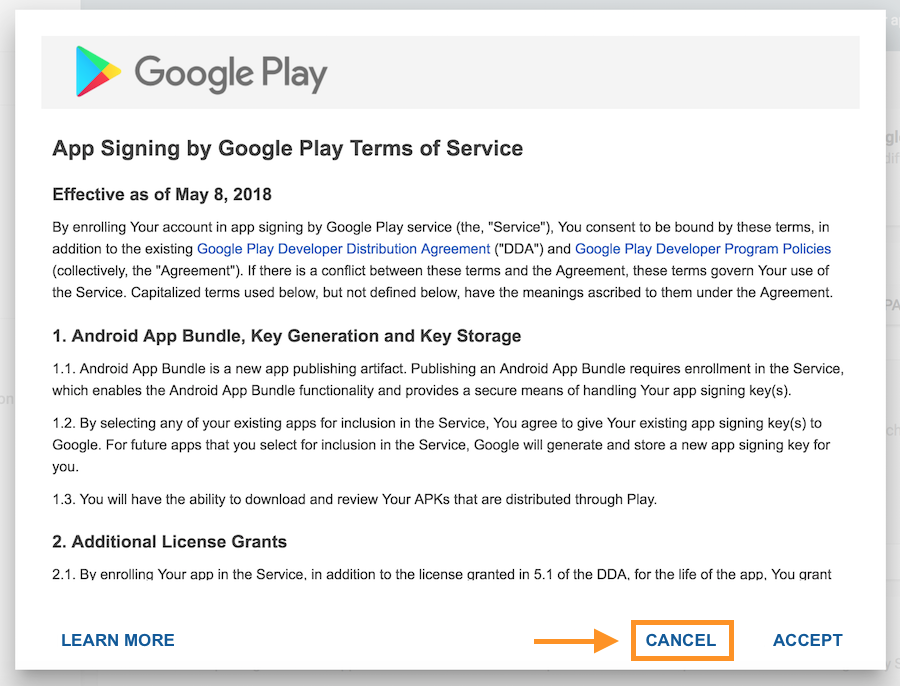Open the Google Play Developer Distribution Agreement link

pos(343,249)
